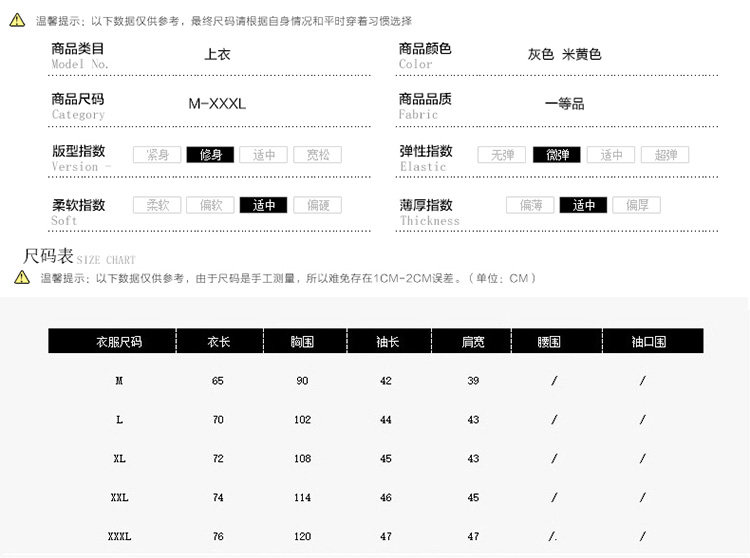This screenshot has height=558, width=750.
Task: Select the 无弹 elasticity option
Action: pos(502,155)
